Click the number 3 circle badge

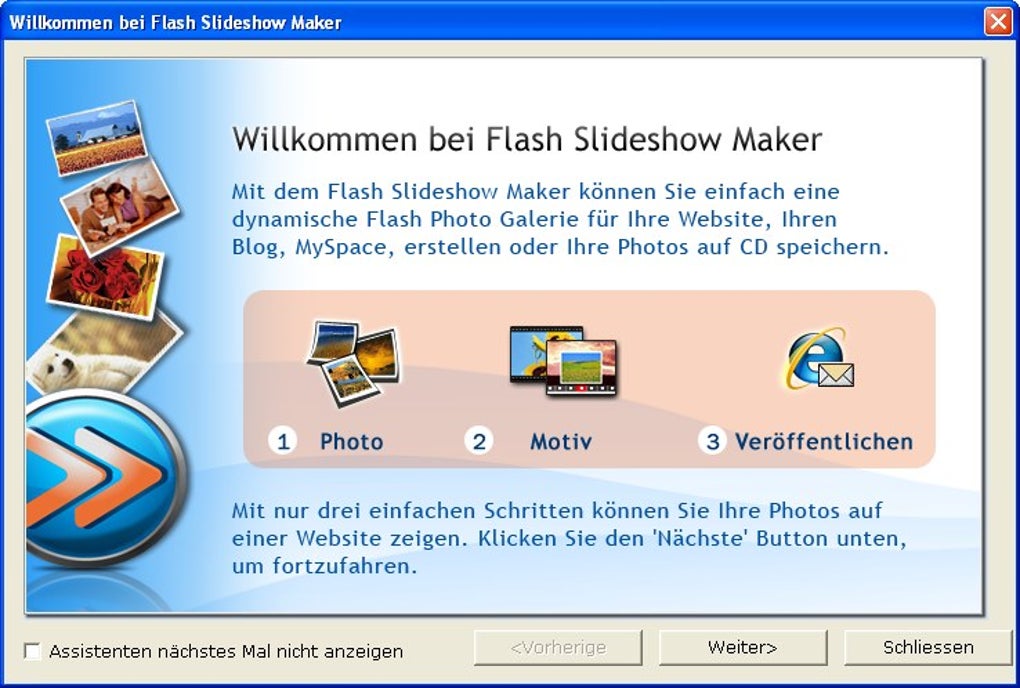point(712,442)
